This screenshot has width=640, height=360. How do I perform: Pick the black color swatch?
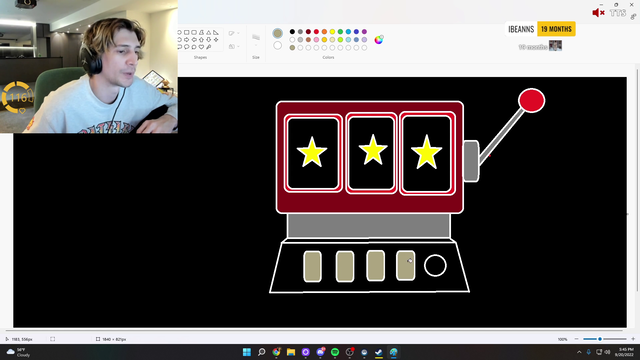click(x=292, y=31)
